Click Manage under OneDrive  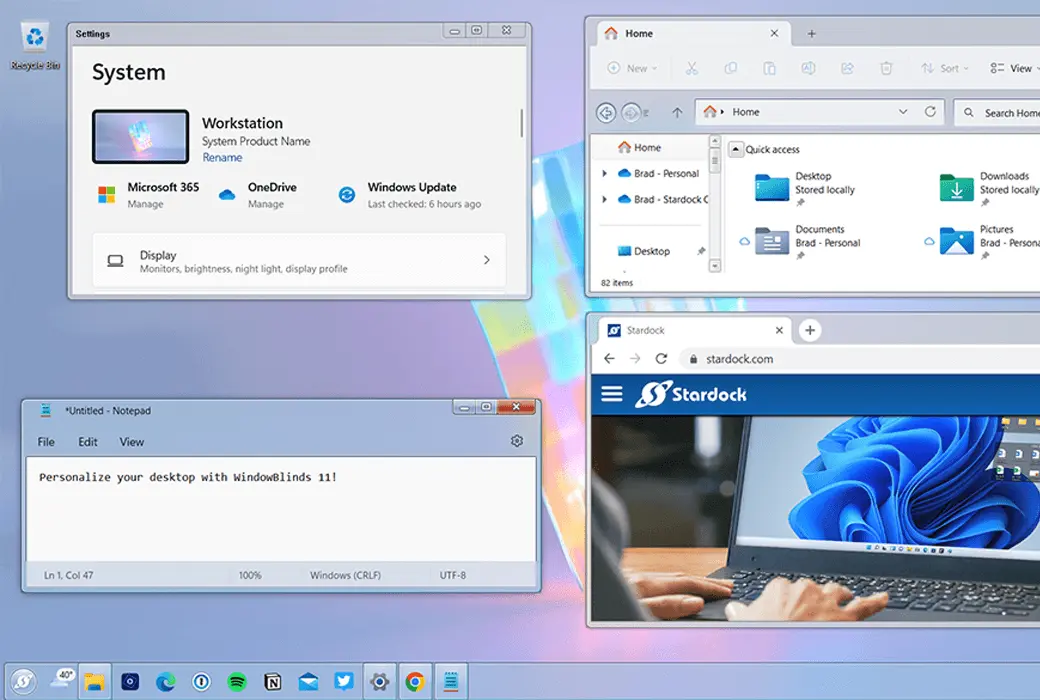pos(265,204)
